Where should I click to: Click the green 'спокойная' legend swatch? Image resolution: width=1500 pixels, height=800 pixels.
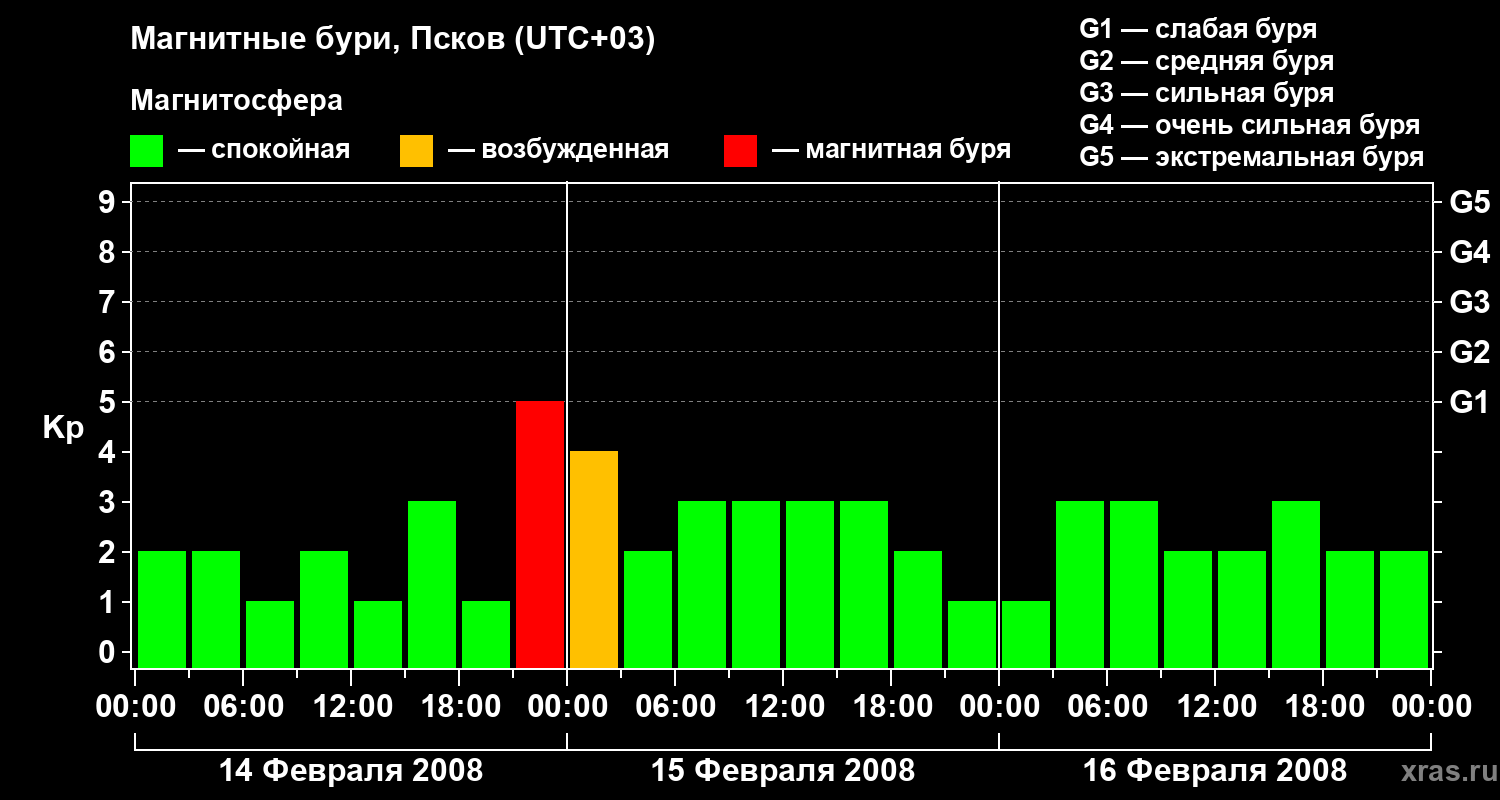146,150
